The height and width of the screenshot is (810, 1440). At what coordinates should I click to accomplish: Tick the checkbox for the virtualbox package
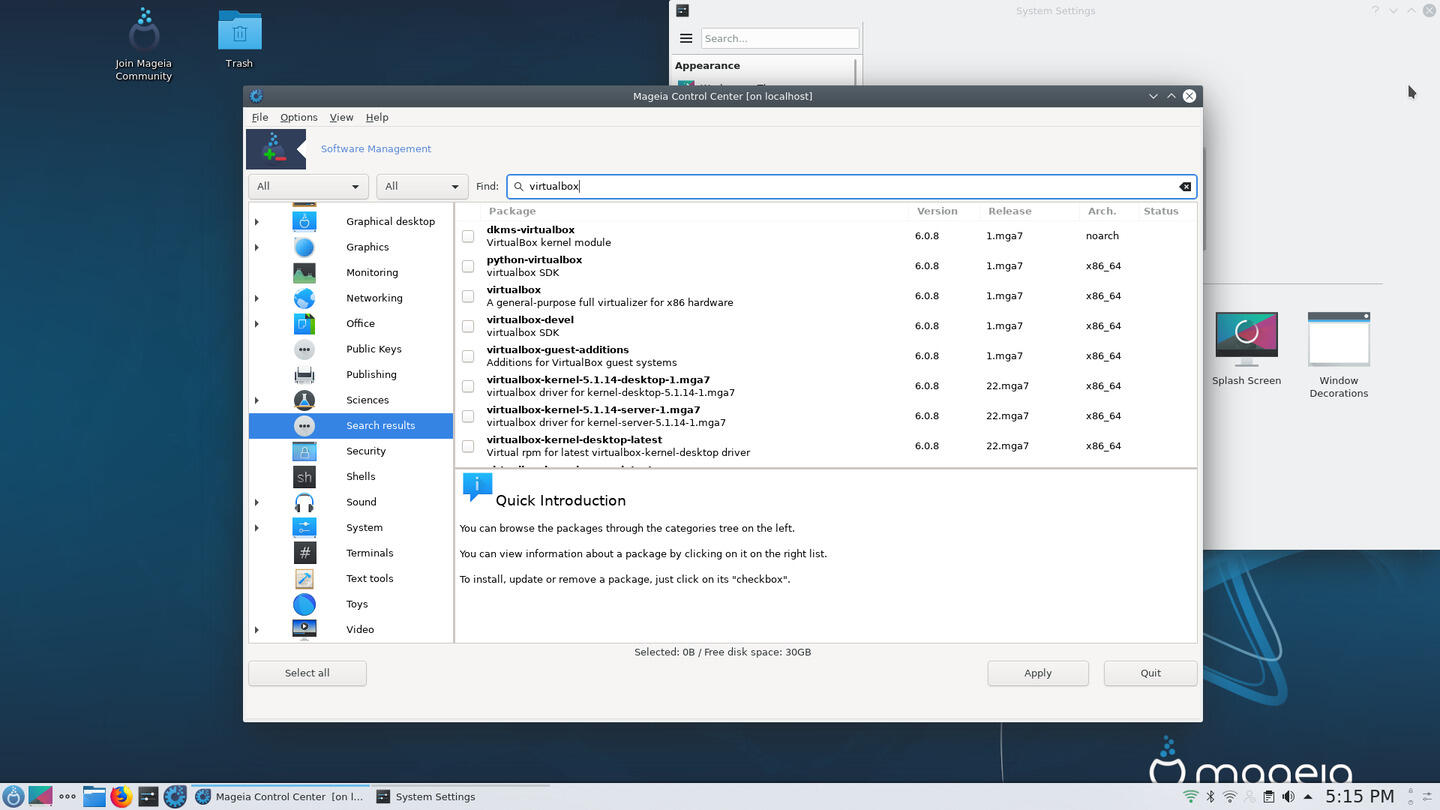pyautogui.click(x=468, y=296)
